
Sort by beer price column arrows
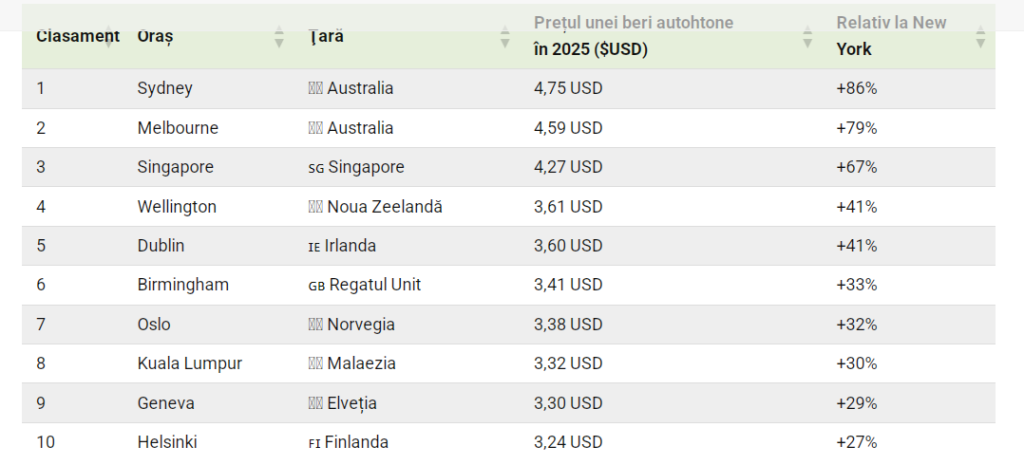pos(807,37)
